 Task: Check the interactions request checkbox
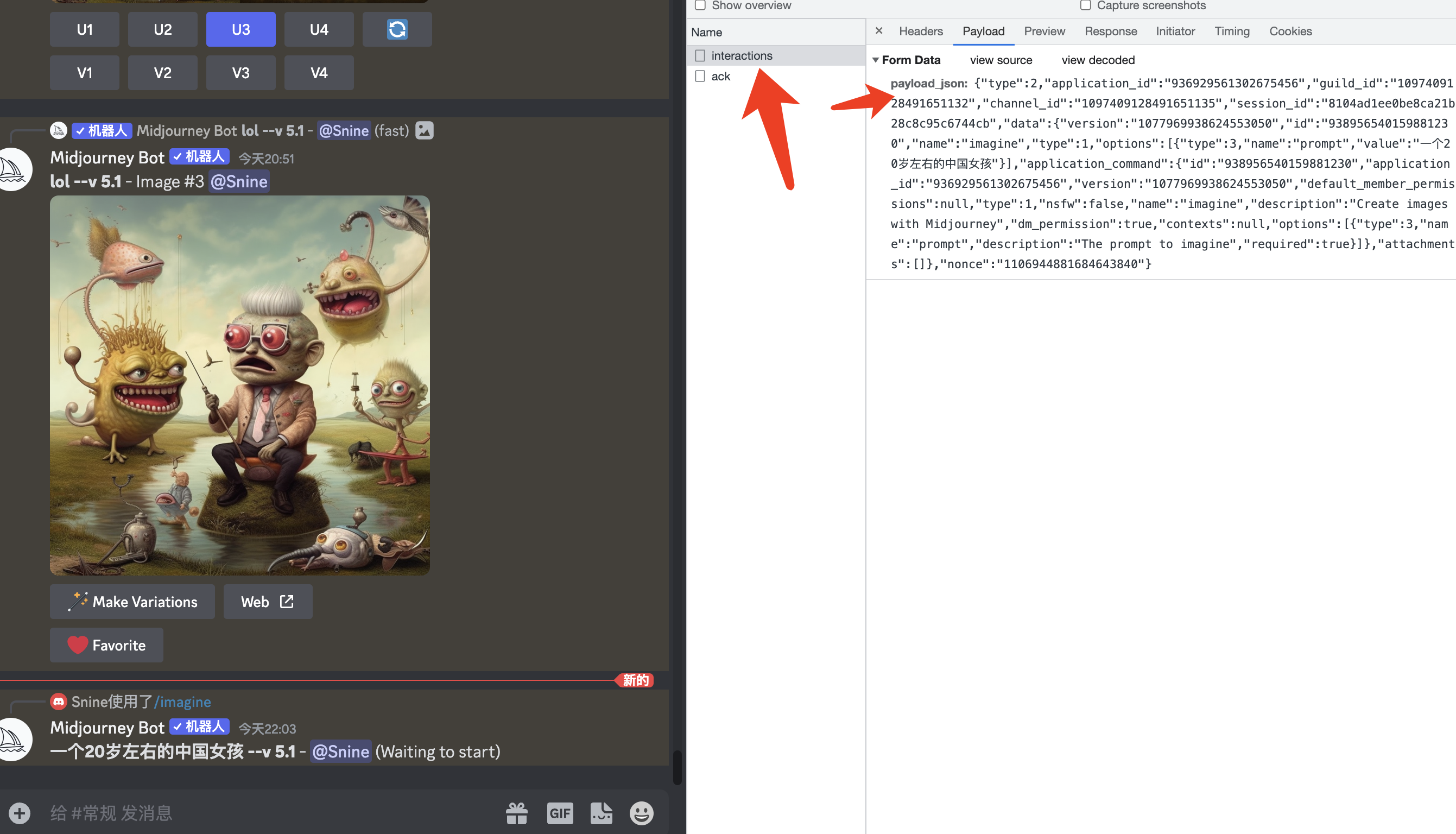[700, 55]
